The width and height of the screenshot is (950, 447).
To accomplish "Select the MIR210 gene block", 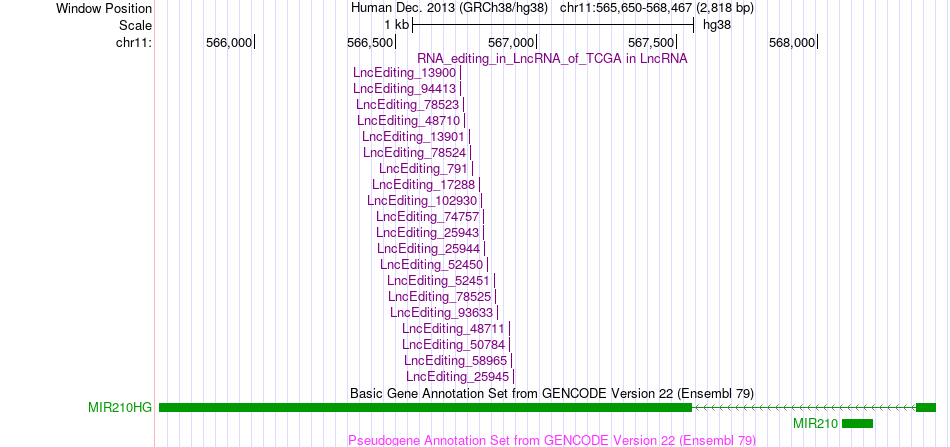I will pyautogui.click(x=857, y=423).
